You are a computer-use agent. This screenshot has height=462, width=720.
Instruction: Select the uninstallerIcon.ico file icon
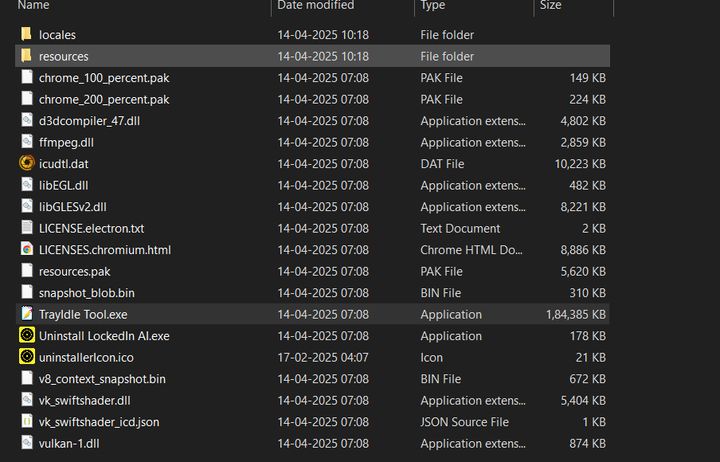27,357
